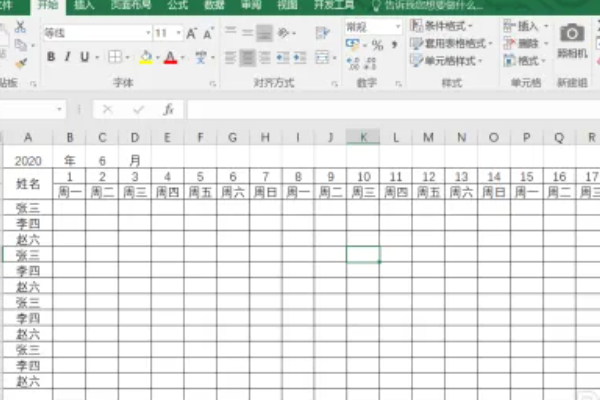600x400 pixels.
Task: Select the 姓名 header cell
Action: click(x=28, y=184)
